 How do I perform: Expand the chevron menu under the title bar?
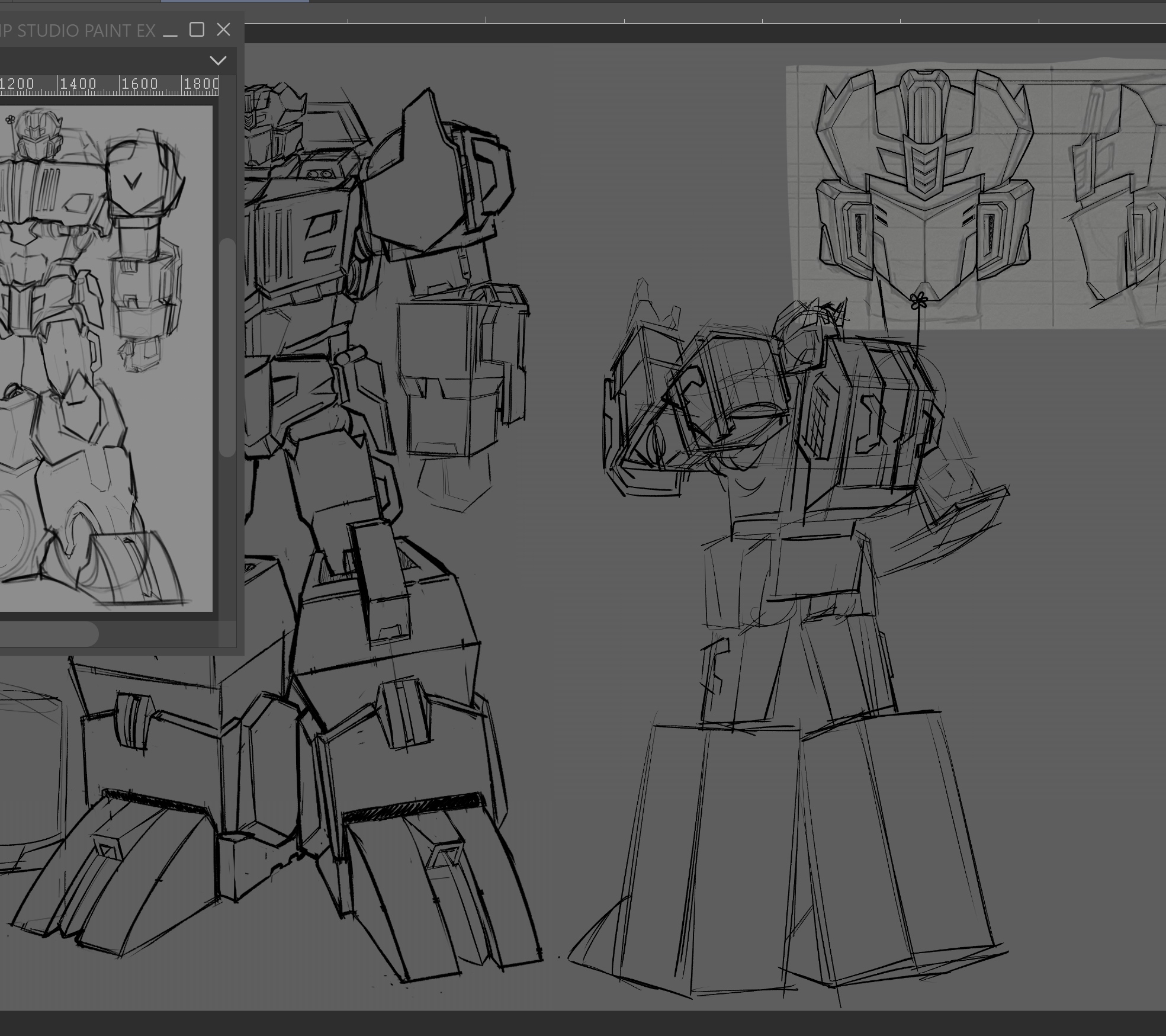(x=218, y=60)
